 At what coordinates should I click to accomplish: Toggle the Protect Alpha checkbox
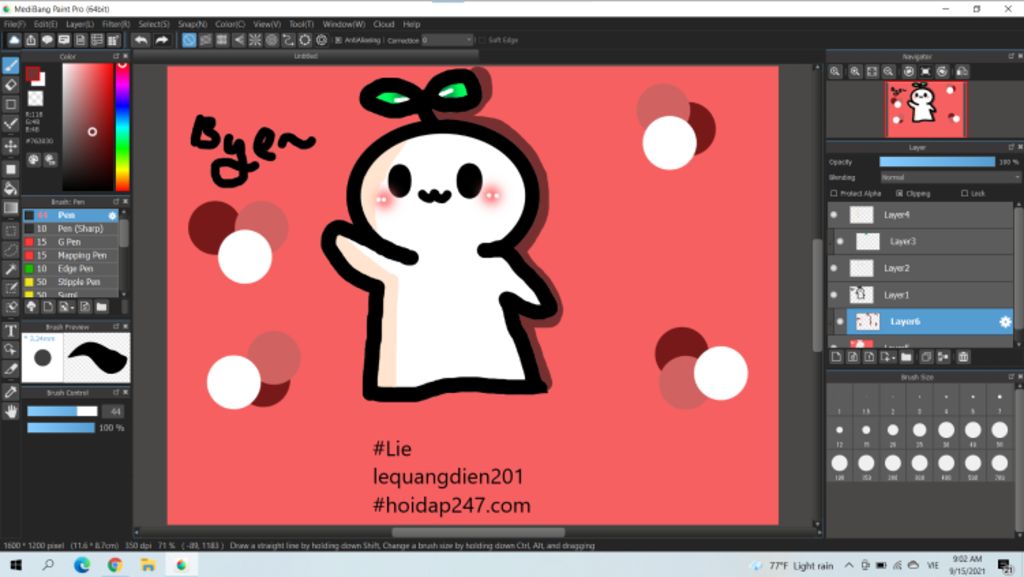tap(834, 194)
